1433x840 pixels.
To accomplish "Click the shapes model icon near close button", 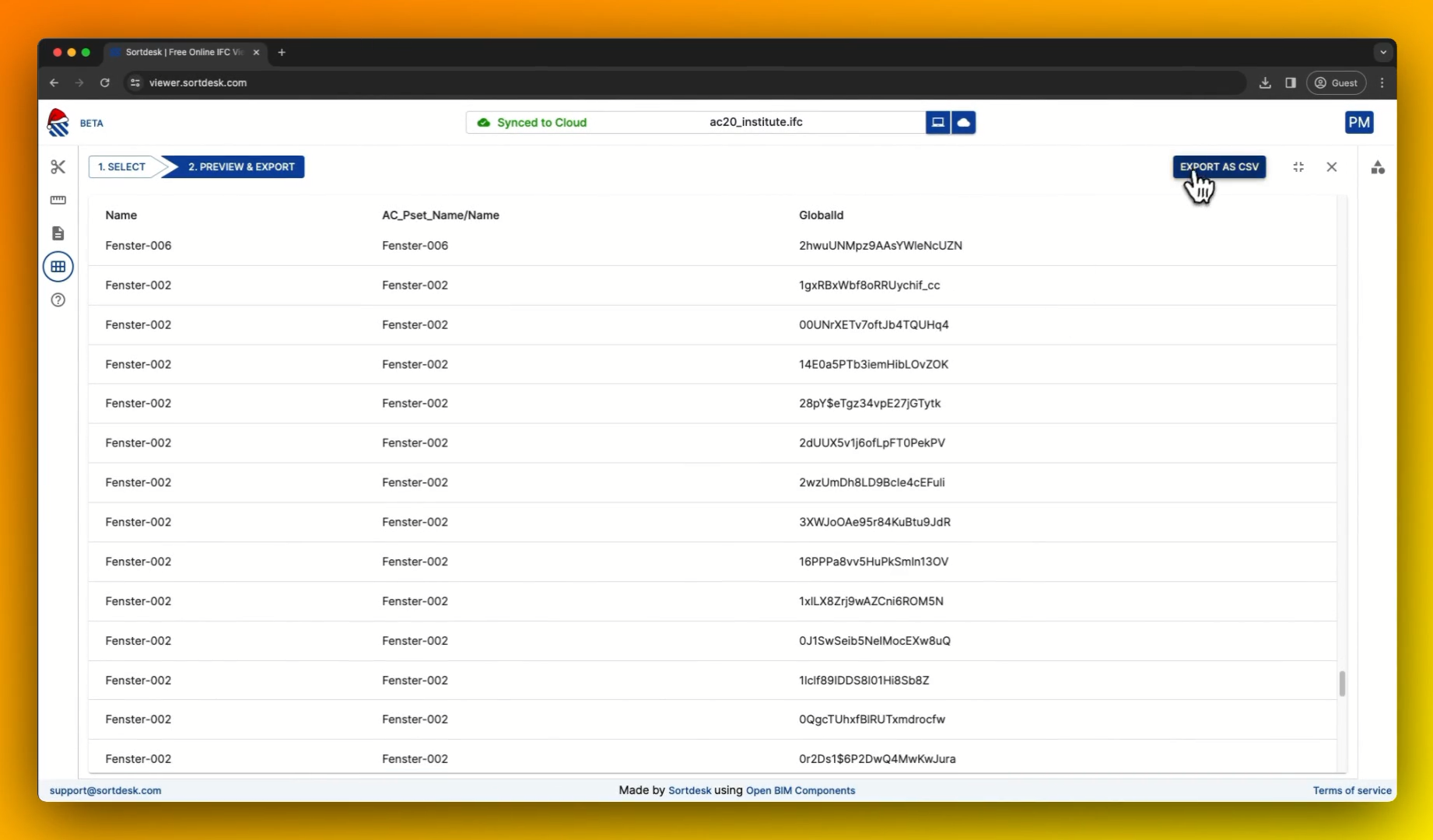I will click(1377, 167).
